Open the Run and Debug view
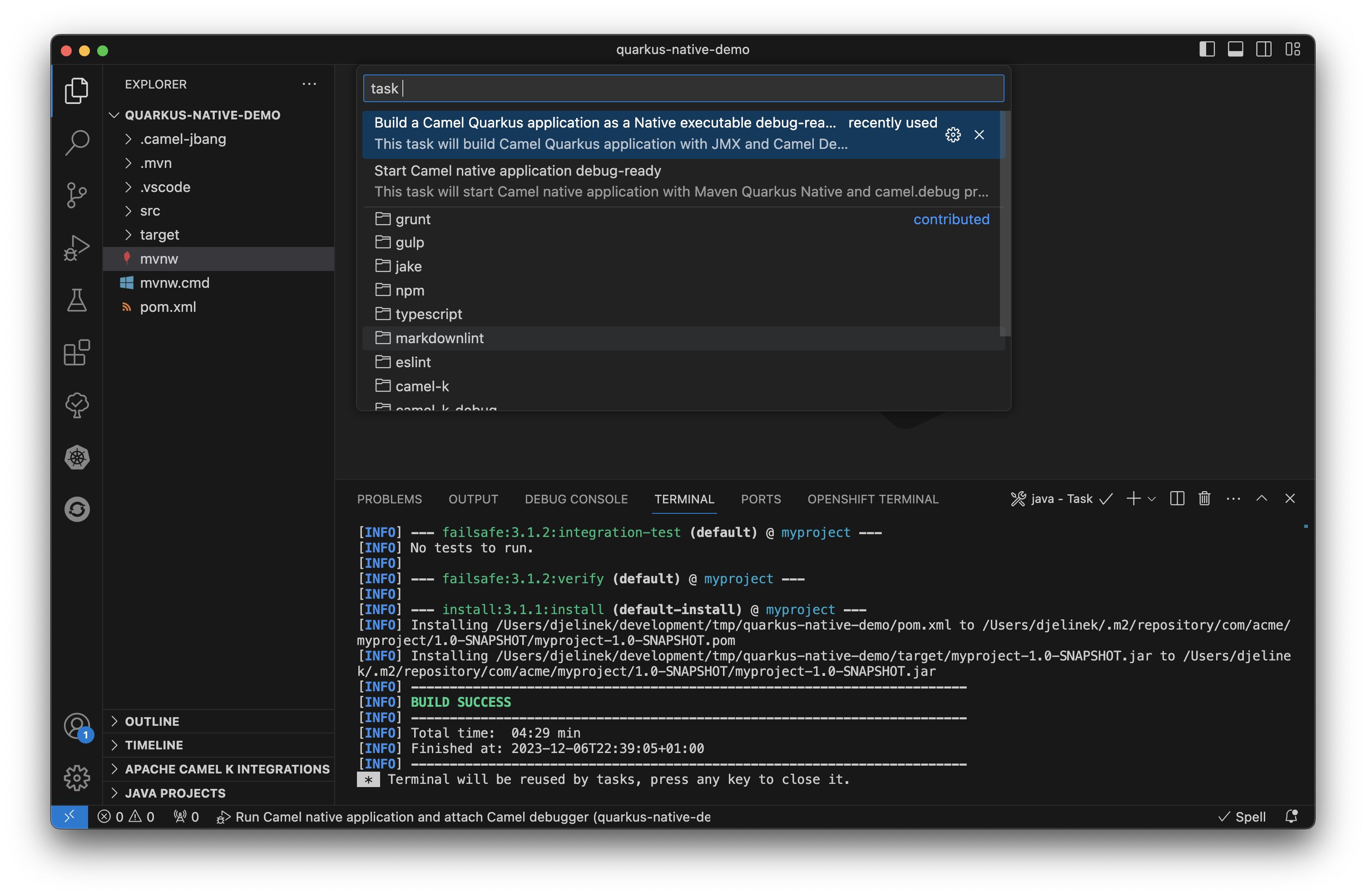This screenshot has width=1366, height=896. (76, 248)
